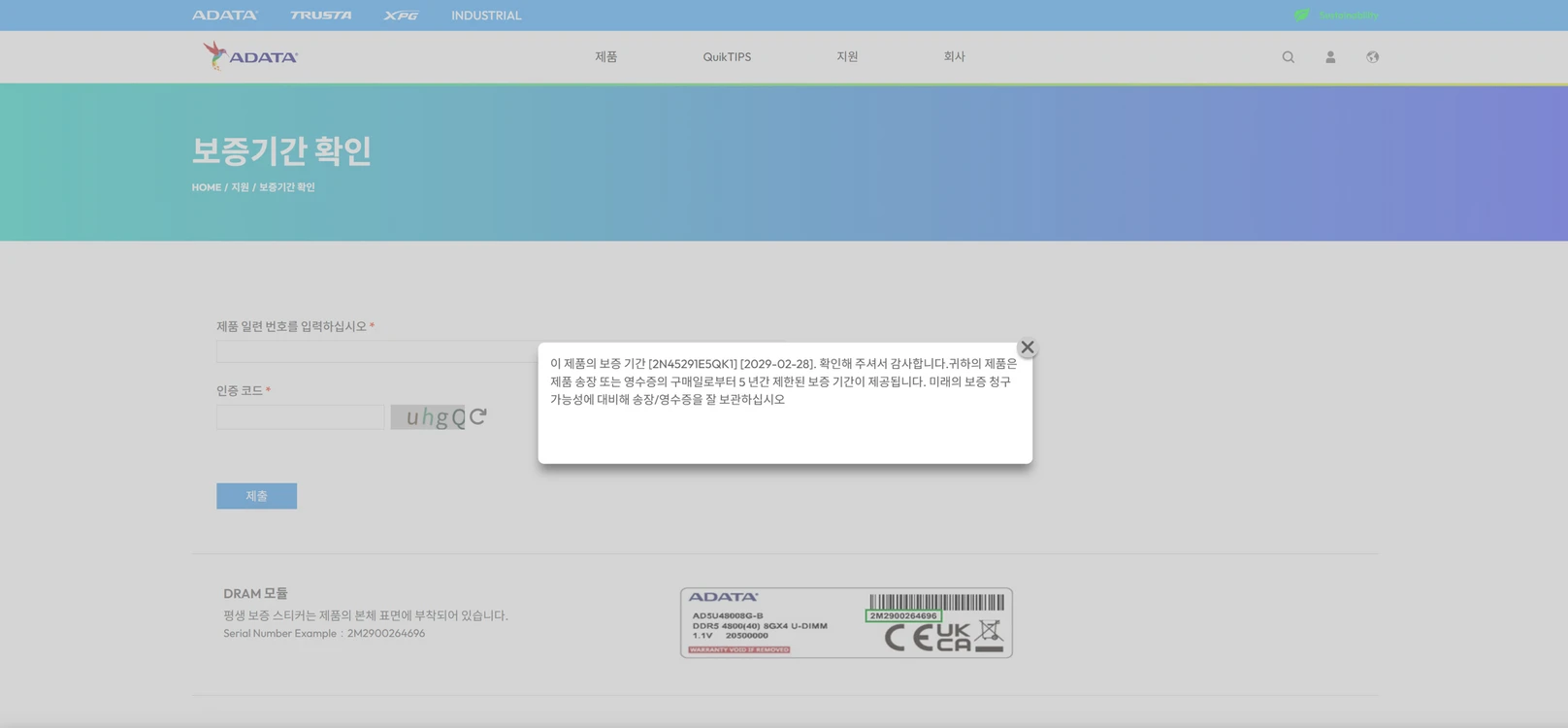The height and width of the screenshot is (728, 1568).
Task: Open the site search icon
Action: (1289, 57)
